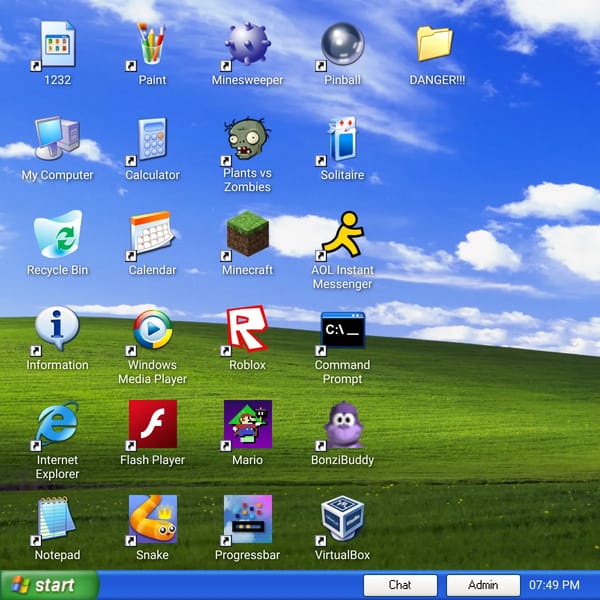Click the BonziBuddy purple gorilla icon

tap(342, 425)
